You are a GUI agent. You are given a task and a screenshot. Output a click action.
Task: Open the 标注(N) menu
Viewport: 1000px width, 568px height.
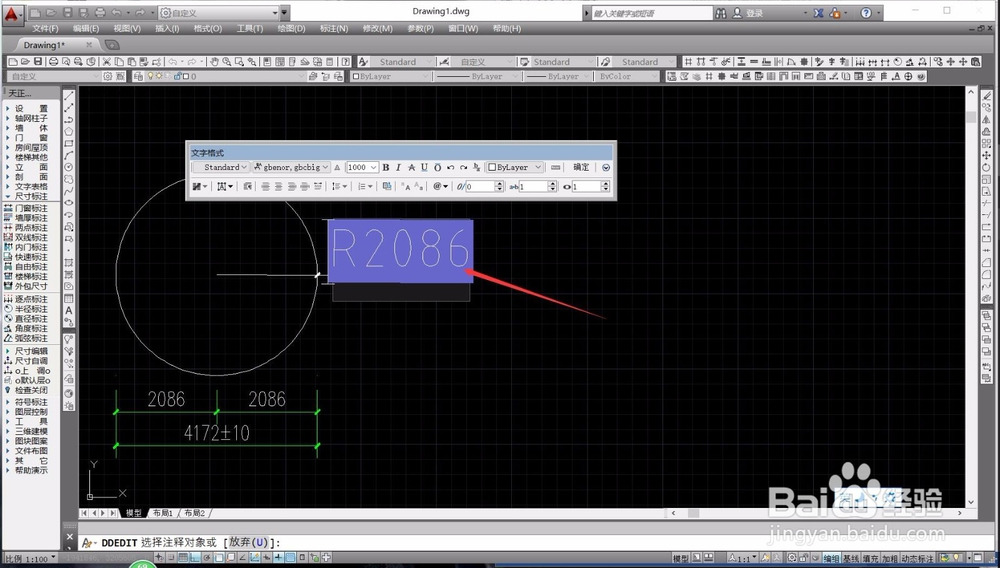(x=334, y=29)
